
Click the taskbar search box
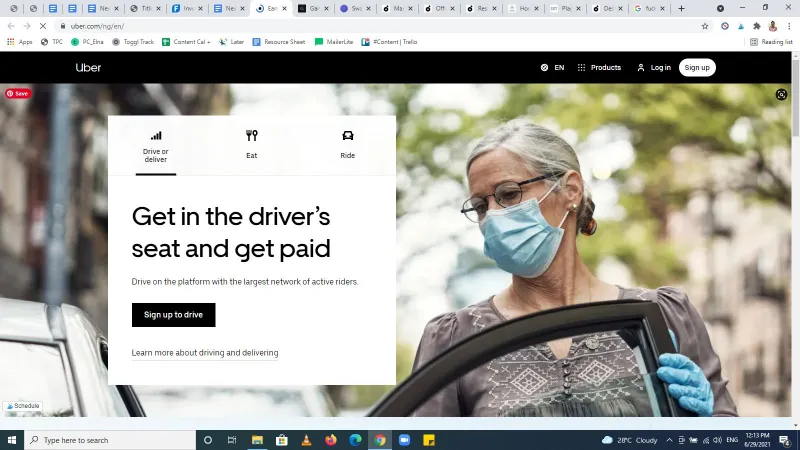110,440
